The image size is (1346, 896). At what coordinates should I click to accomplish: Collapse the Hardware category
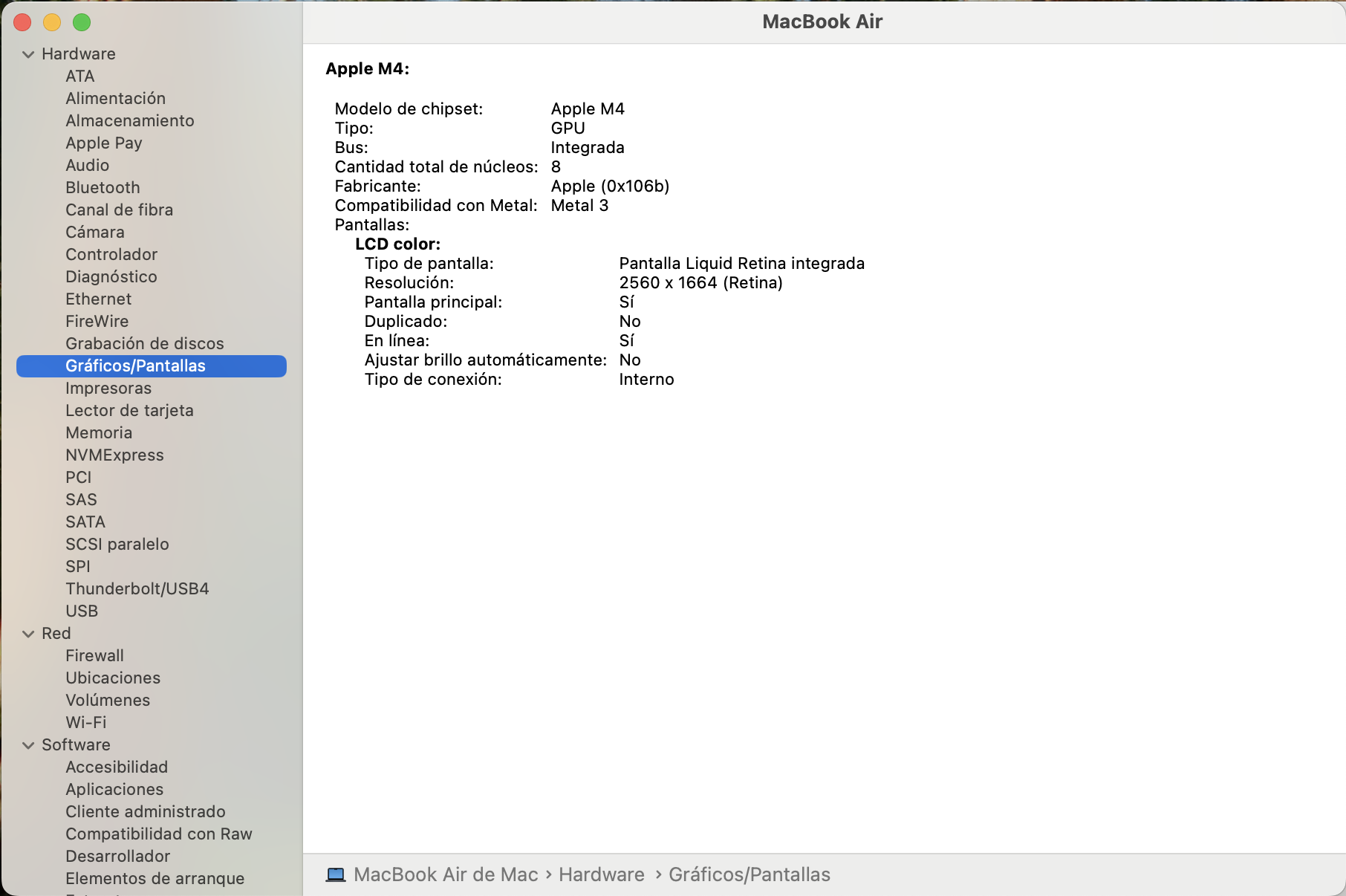(27, 53)
